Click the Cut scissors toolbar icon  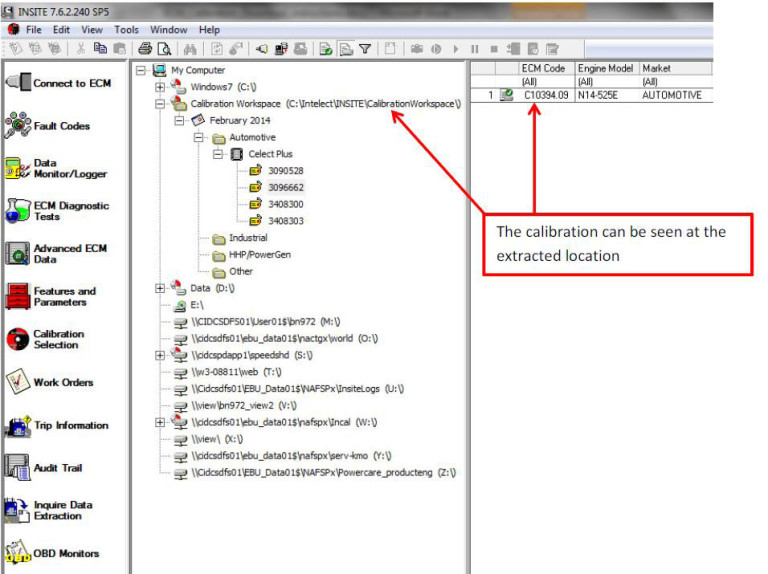tap(81, 48)
